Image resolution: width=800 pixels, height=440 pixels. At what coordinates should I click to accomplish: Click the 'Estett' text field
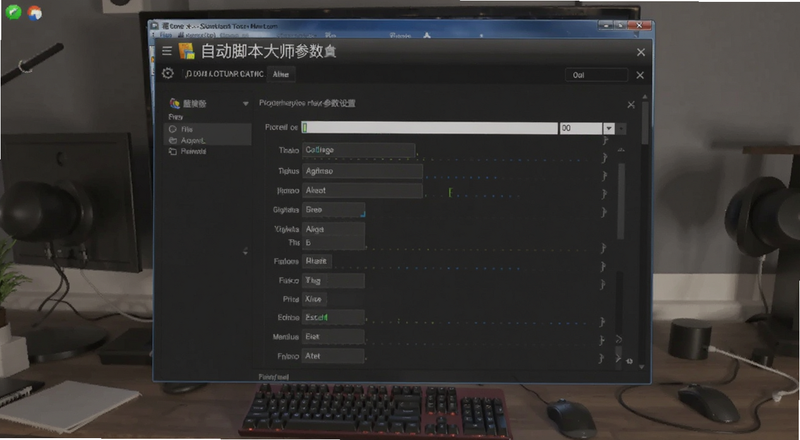click(x=333, y=317)
